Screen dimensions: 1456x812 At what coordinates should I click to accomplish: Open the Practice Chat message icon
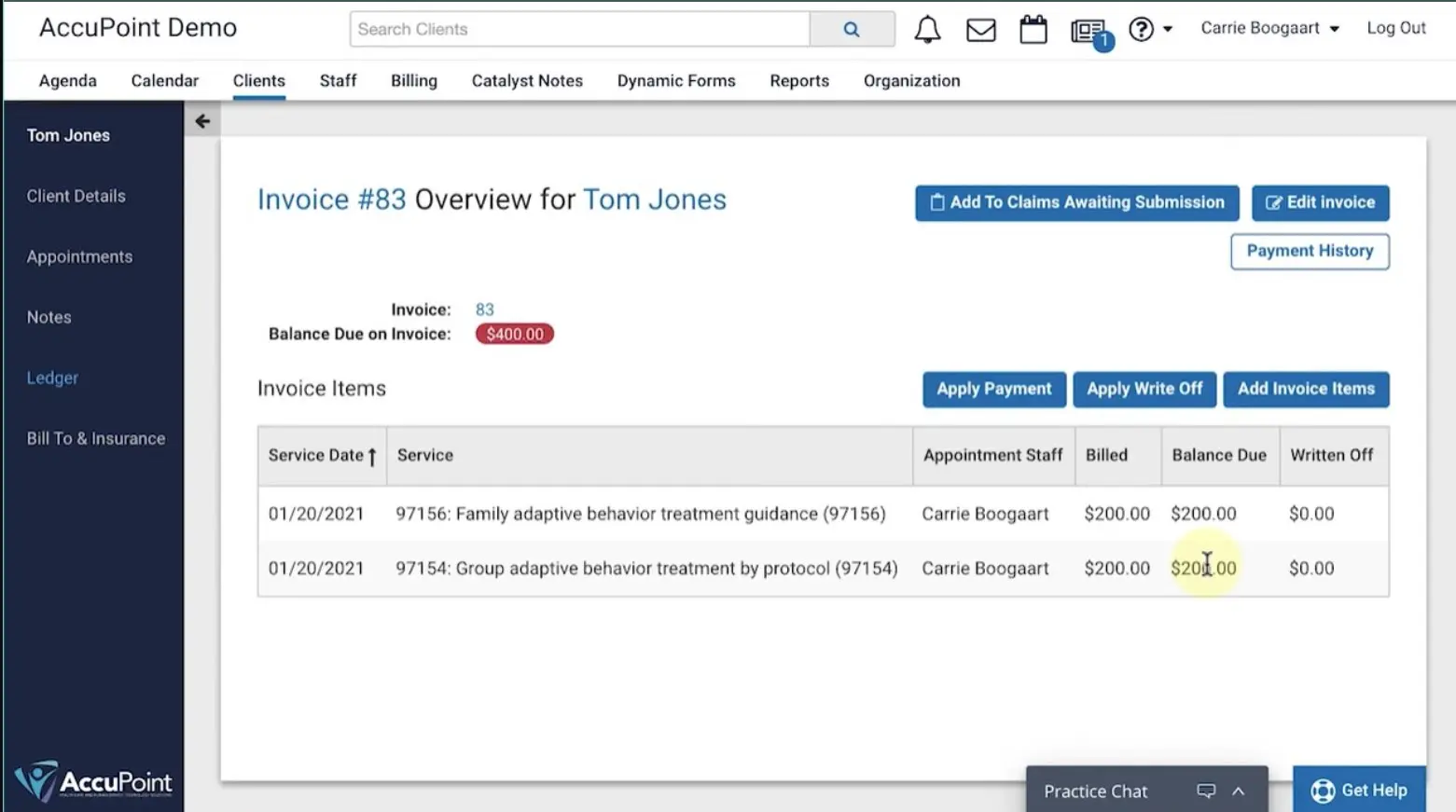click(x=1206, y=791)
